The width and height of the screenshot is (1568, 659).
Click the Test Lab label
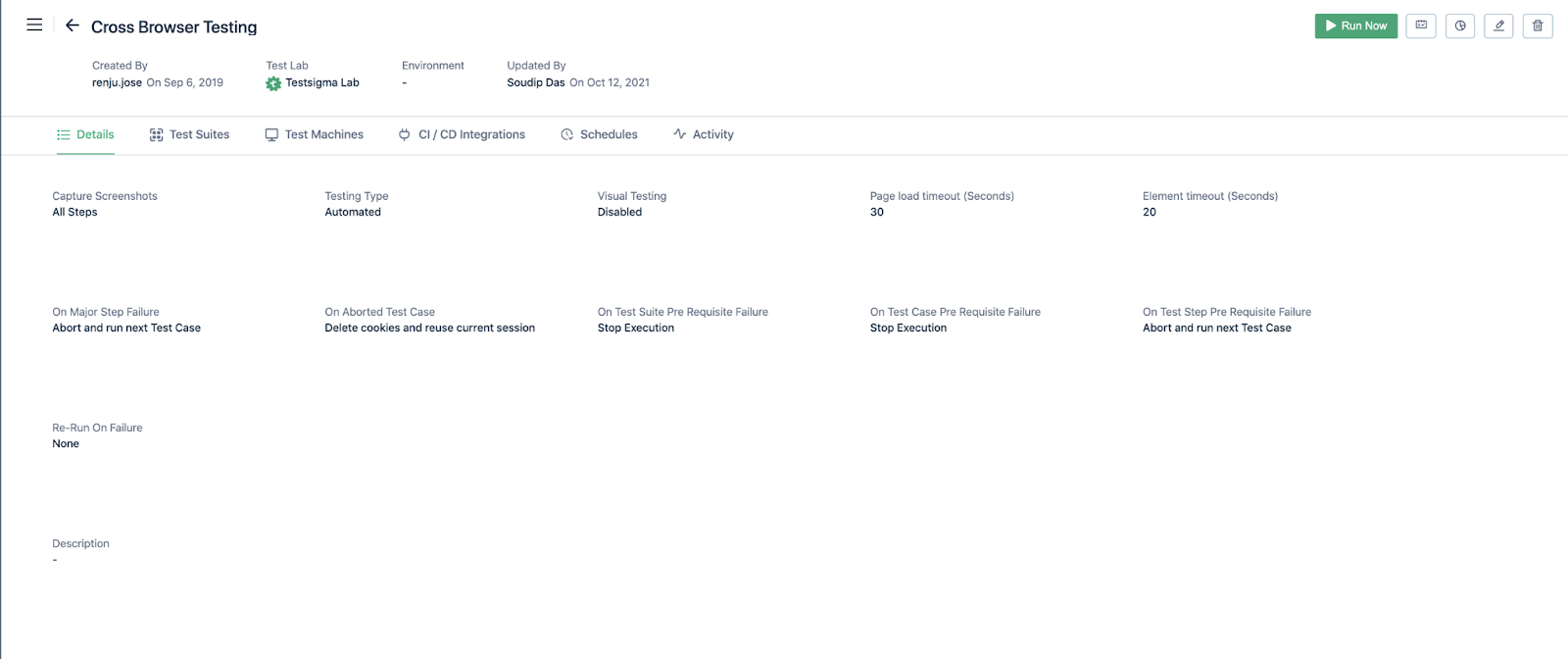(x=287, y=66)
